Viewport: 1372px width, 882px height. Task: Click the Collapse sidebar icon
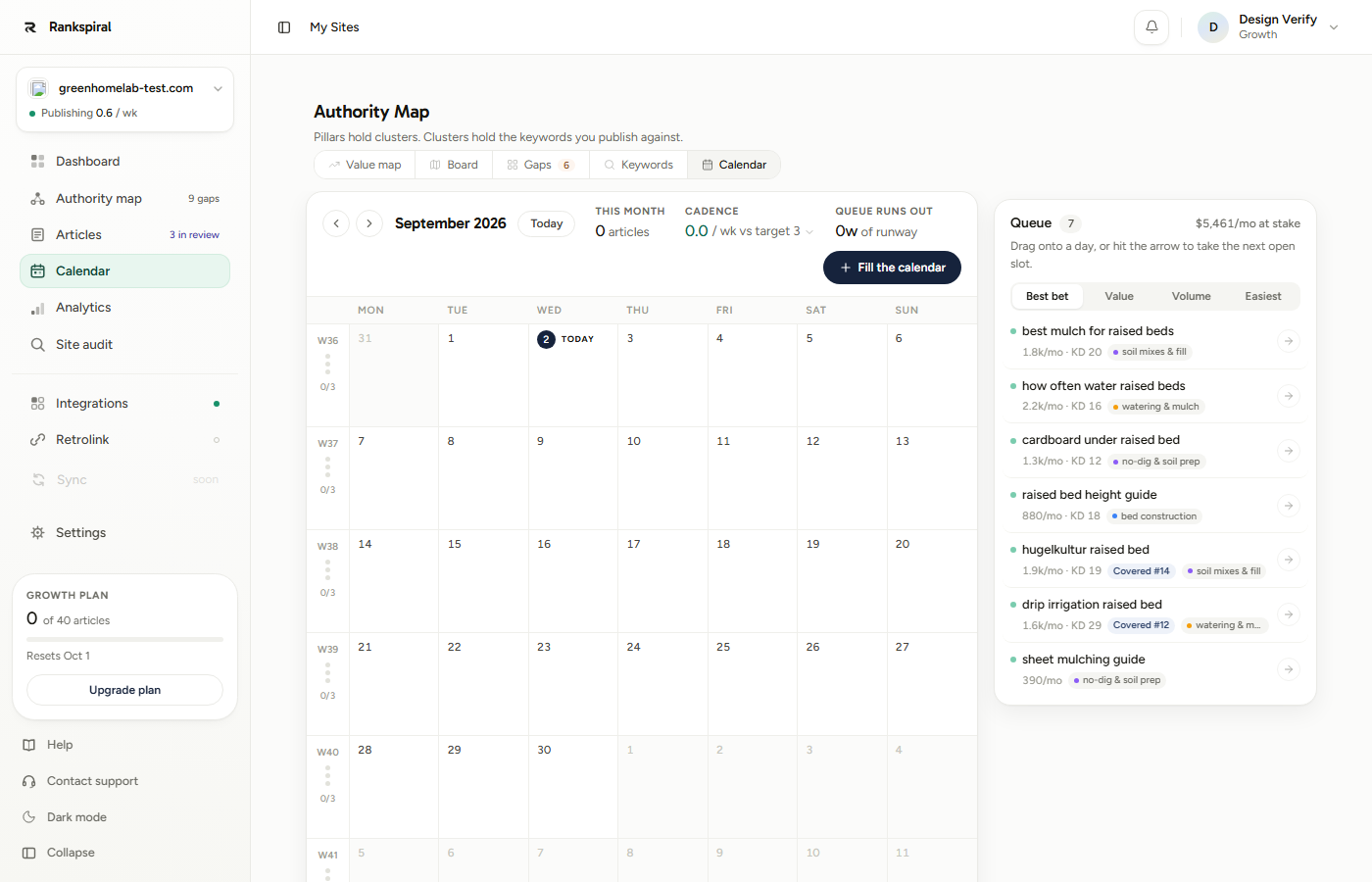pyautogui.click(x=29, y=853)
